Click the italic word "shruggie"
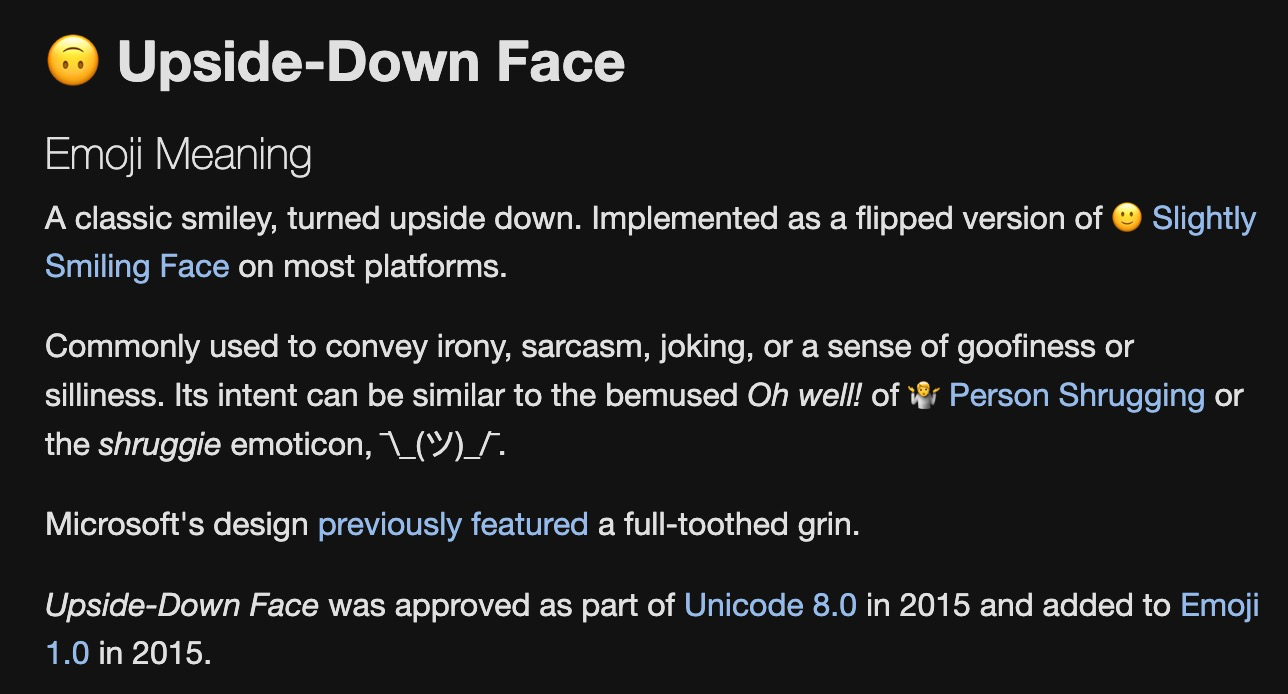Image resolution: width=1288 pixels, height=694 pixels. coord(159,444)
